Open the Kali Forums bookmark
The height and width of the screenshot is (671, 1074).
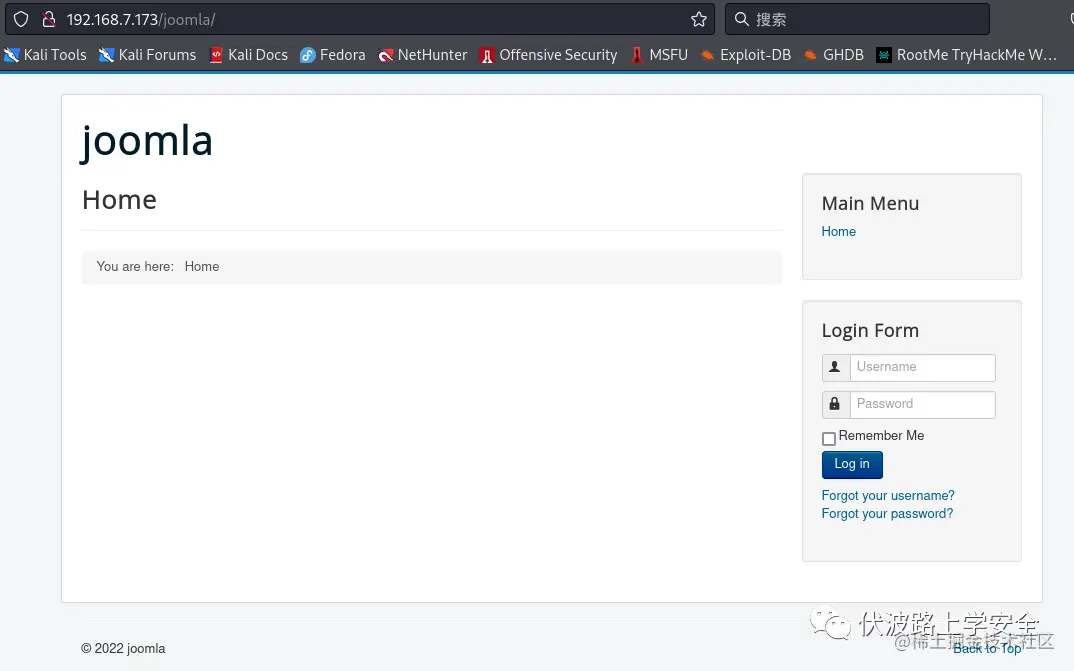(147, 55)
